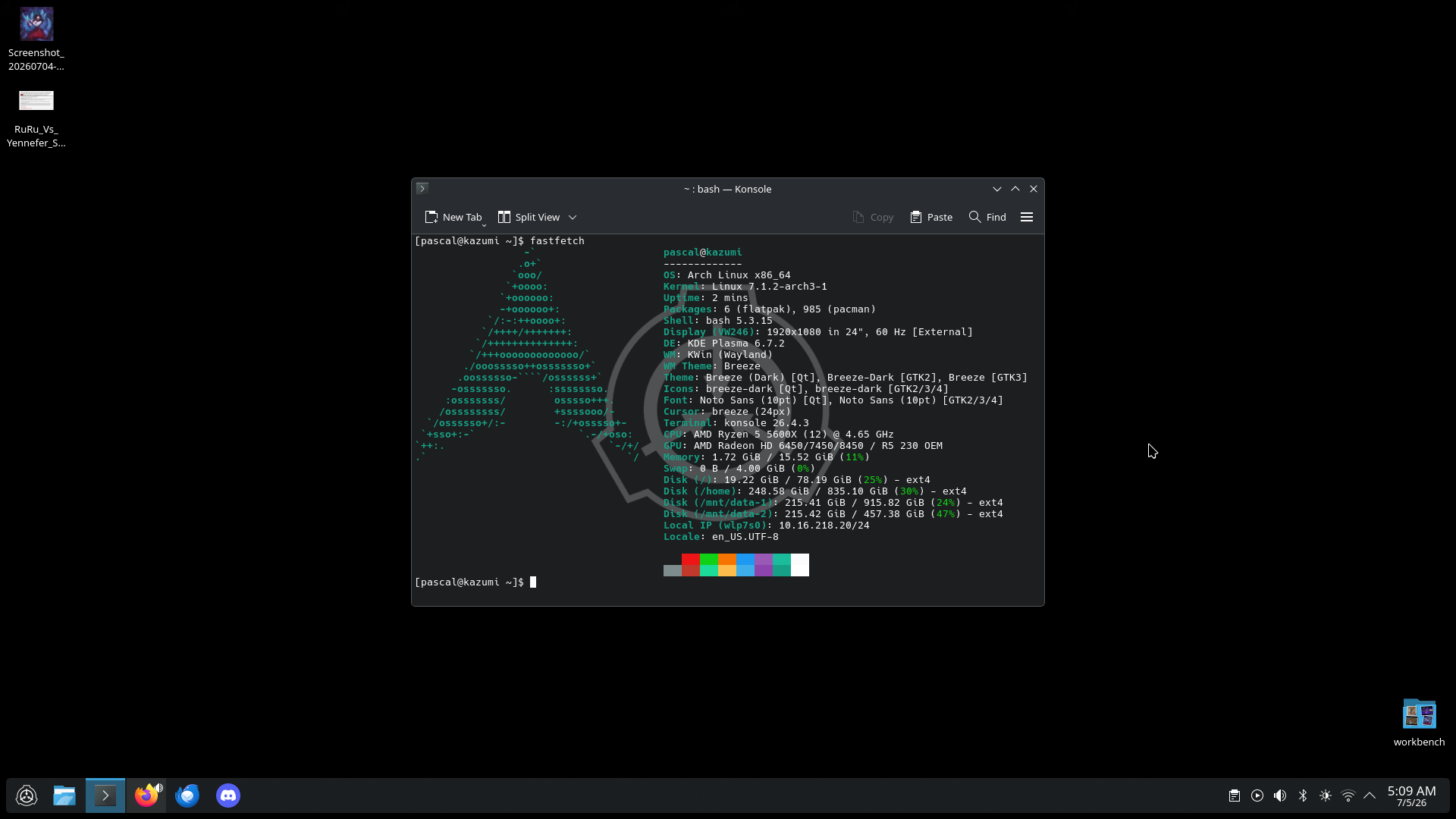Click the Split View button
The height and width of the screenshot is (819, 1456).
pos(529,217)
